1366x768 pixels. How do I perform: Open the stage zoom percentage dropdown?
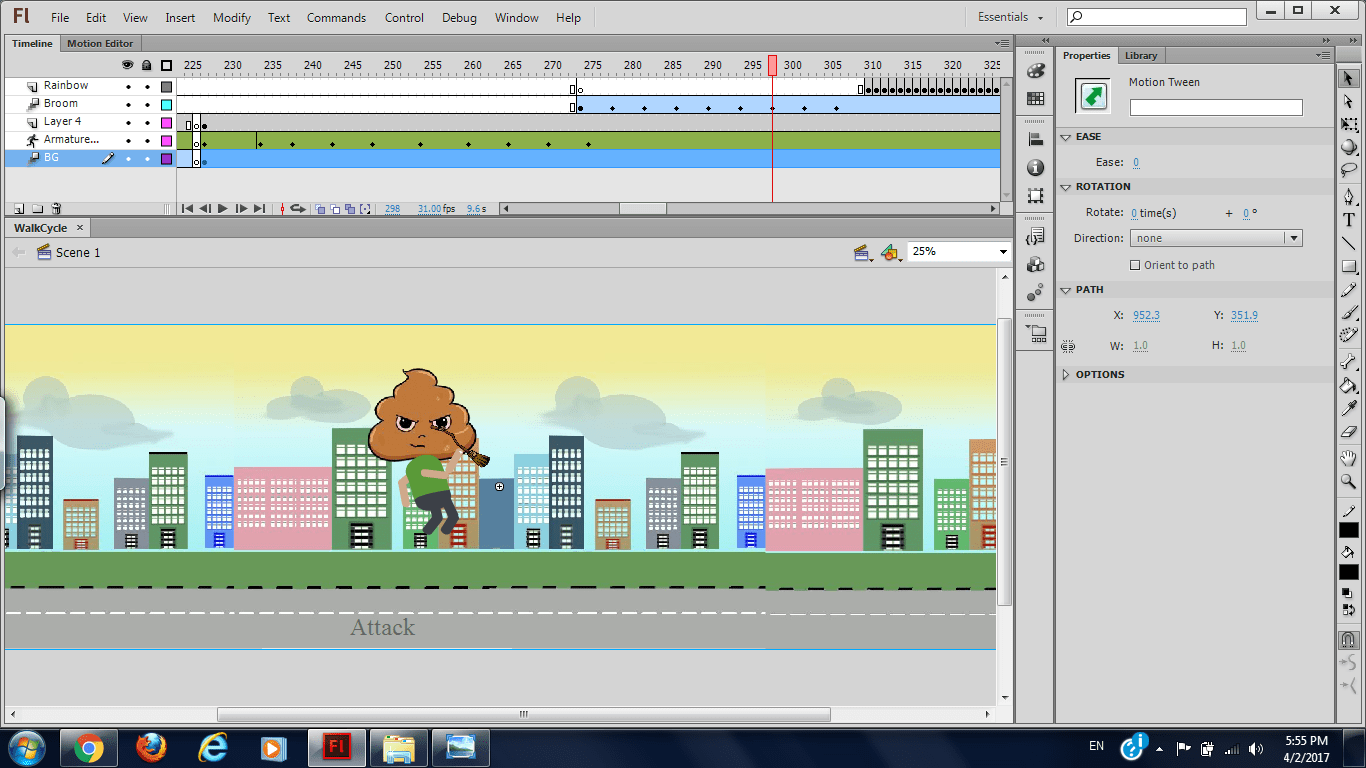(1003, 252)
